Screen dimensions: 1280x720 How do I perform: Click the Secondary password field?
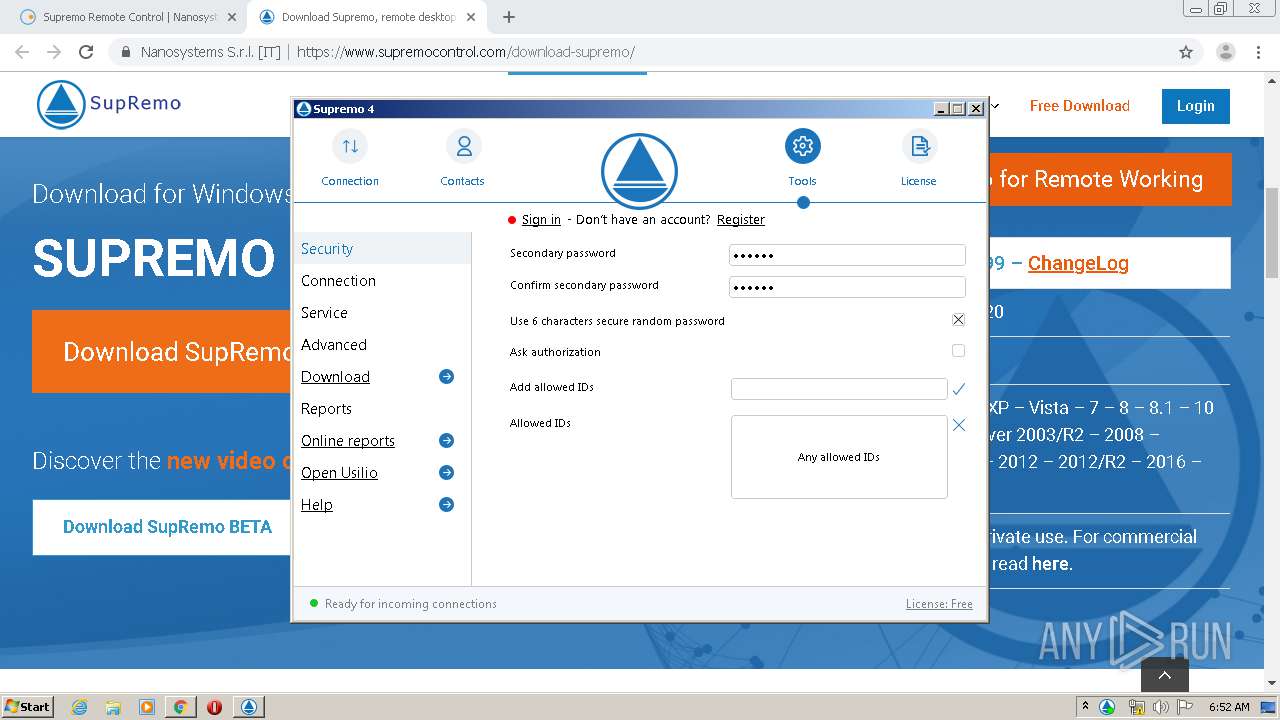coord(847,255)
